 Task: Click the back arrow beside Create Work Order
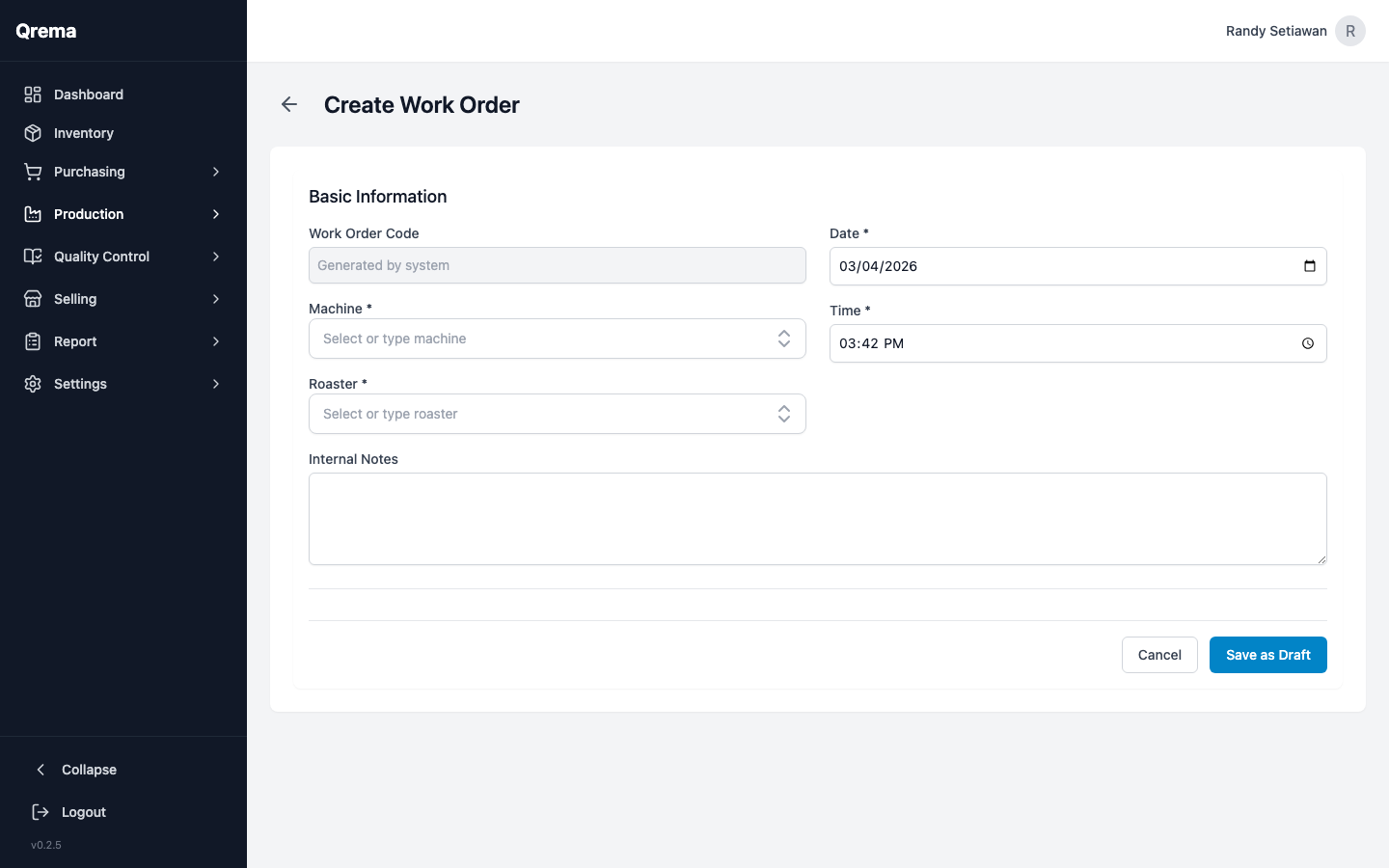(x=289, y=104)
